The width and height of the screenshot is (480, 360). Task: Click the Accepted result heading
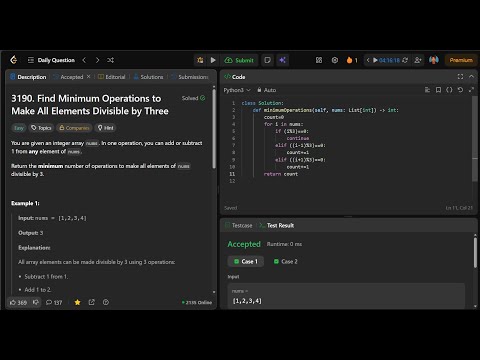(x=244, y=244)
